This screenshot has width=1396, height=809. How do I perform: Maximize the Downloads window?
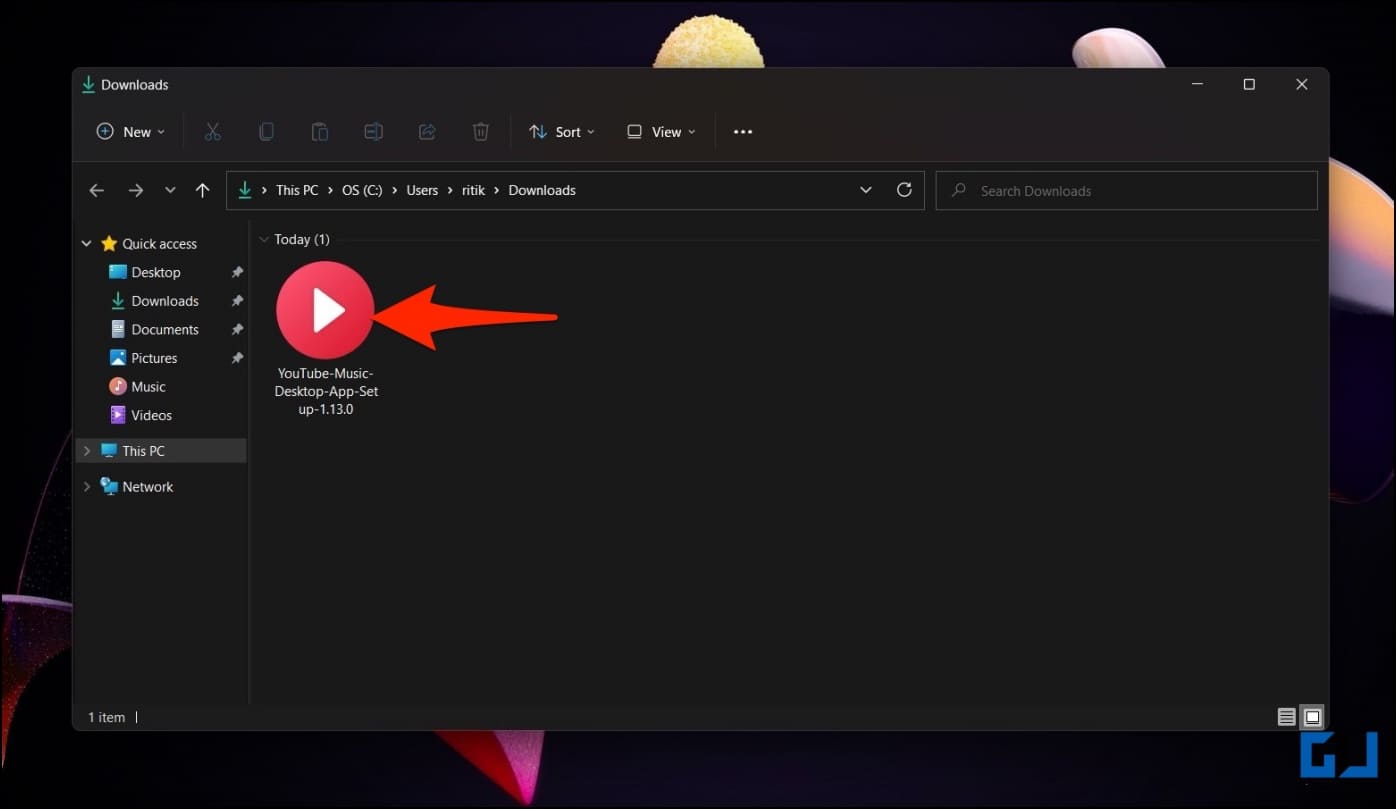(x=1249, y=85)
